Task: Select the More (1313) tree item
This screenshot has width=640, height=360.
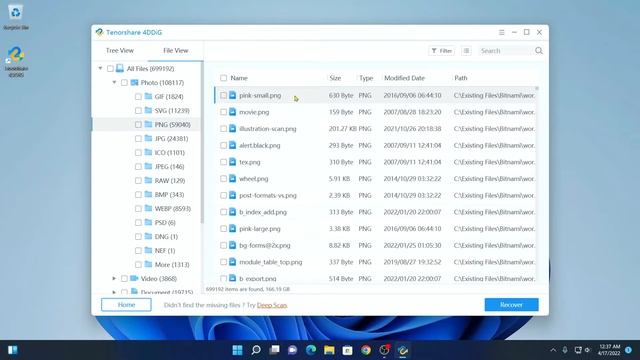Action: [172, 264]
